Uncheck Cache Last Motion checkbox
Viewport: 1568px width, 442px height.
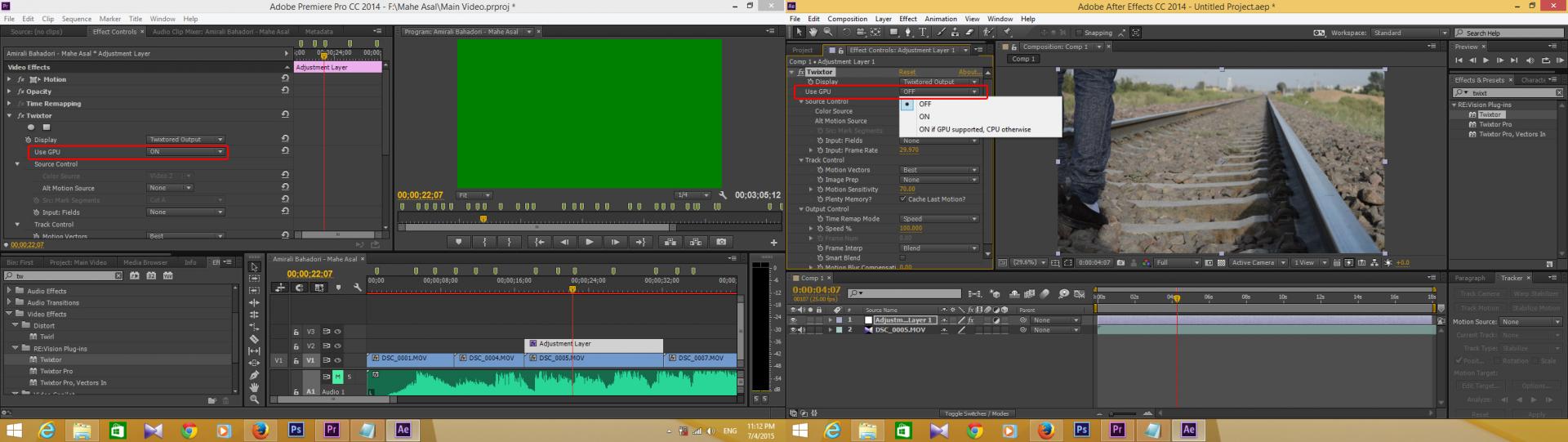(902, 199)
